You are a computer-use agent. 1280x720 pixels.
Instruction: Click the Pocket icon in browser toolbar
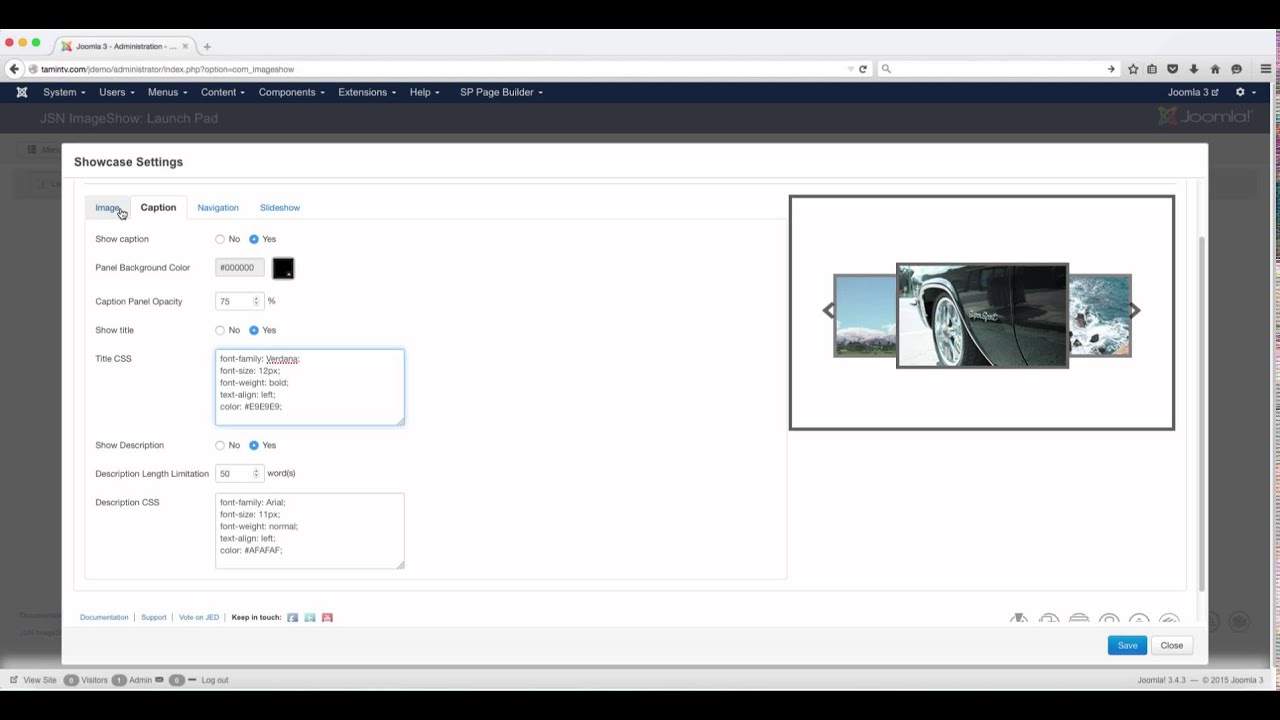point(1173,69)
